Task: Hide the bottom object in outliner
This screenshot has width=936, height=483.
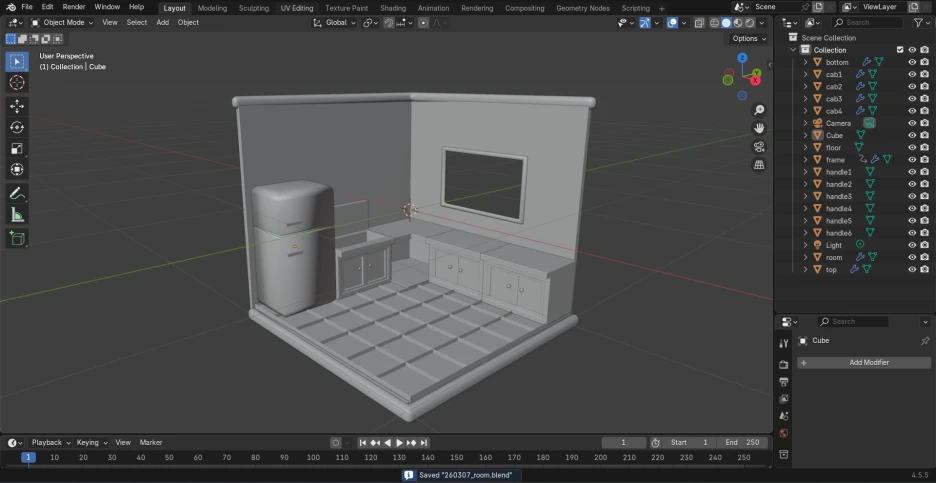Action: click(x=911, y=62)
